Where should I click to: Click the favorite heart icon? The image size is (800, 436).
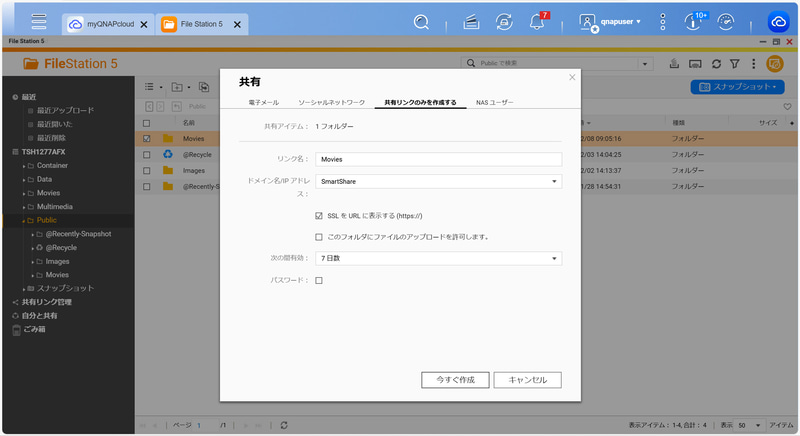pos(787,107)
